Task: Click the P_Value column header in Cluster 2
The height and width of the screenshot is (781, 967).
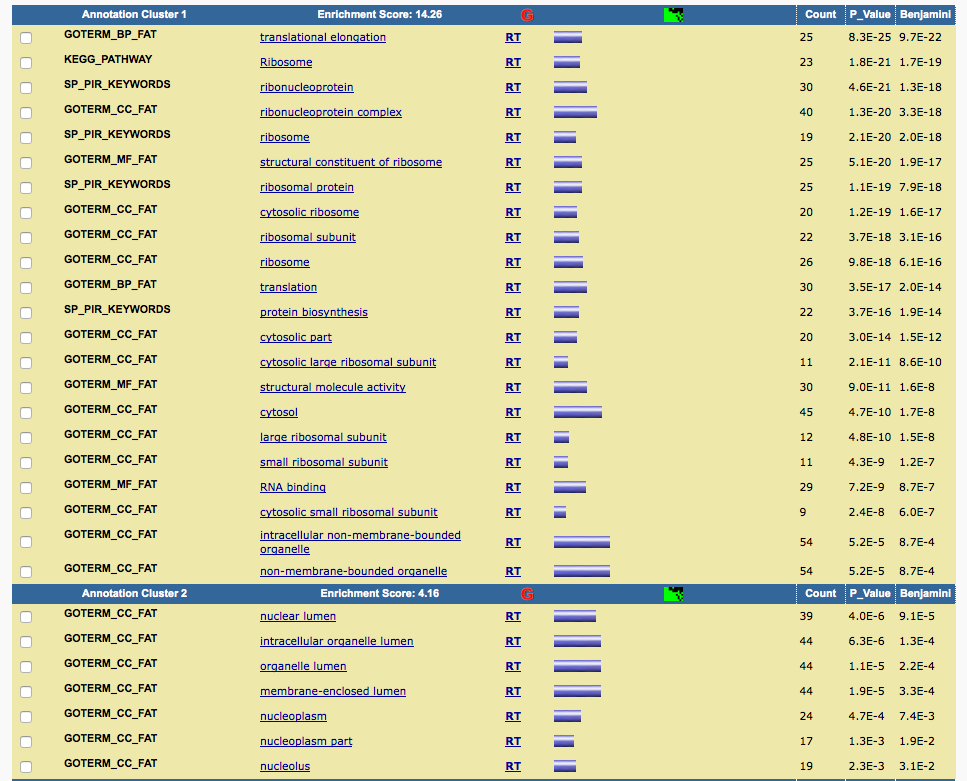Action: [870, 593]
